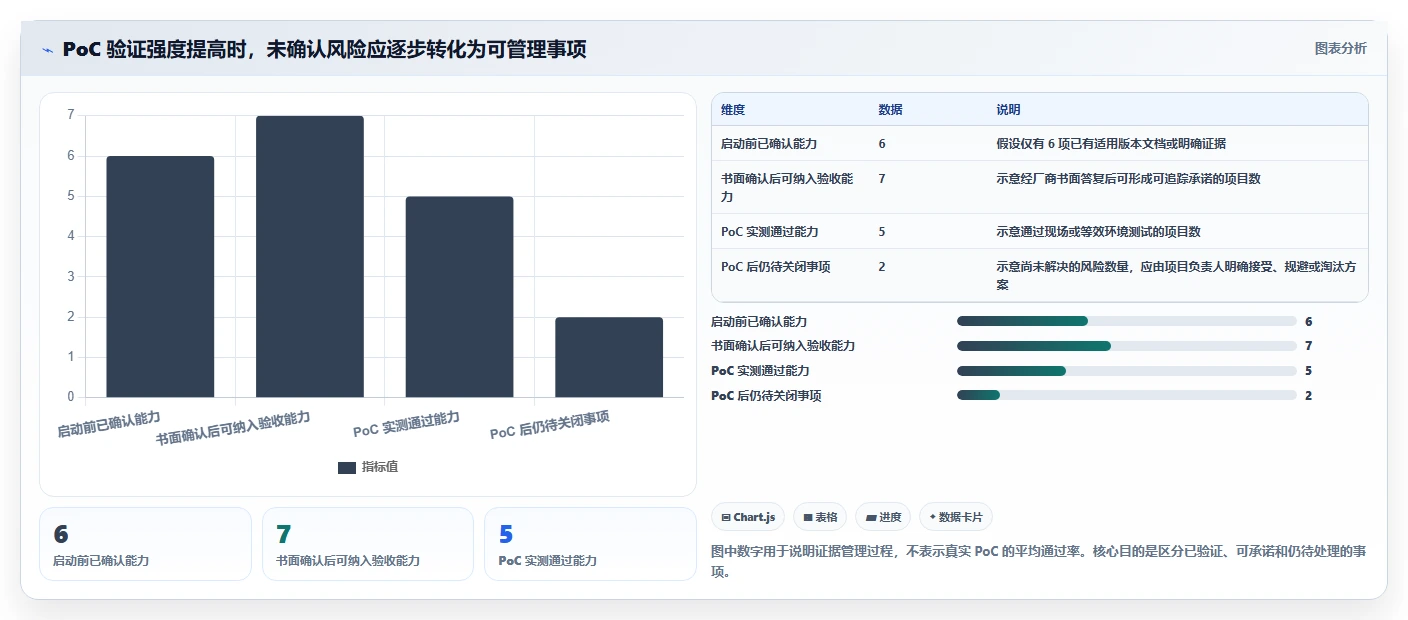Click the lightning icon beside the PoC title
The image size is (1408, 620).
[x=48, y=50]
